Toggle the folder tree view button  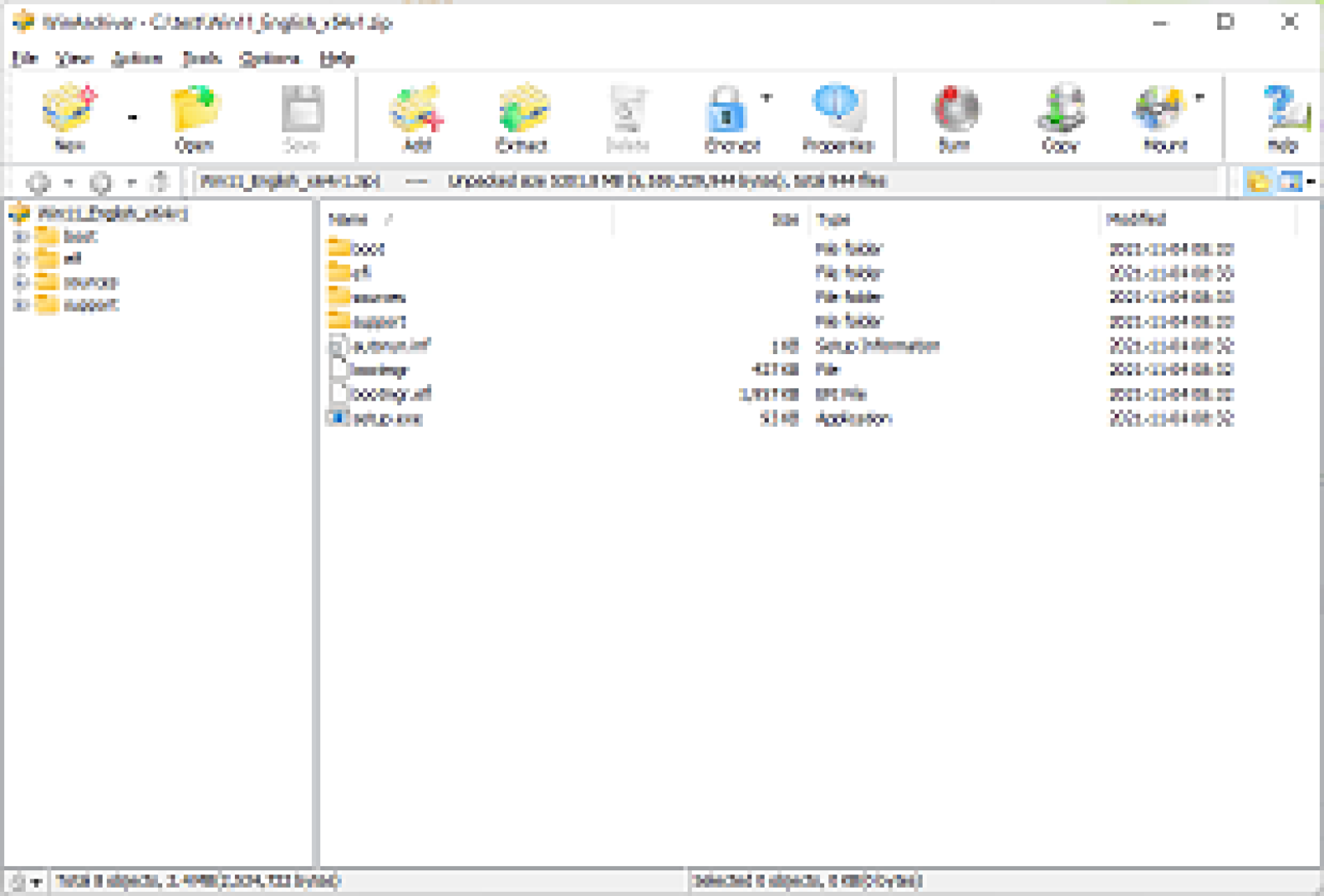[1259, 181]
